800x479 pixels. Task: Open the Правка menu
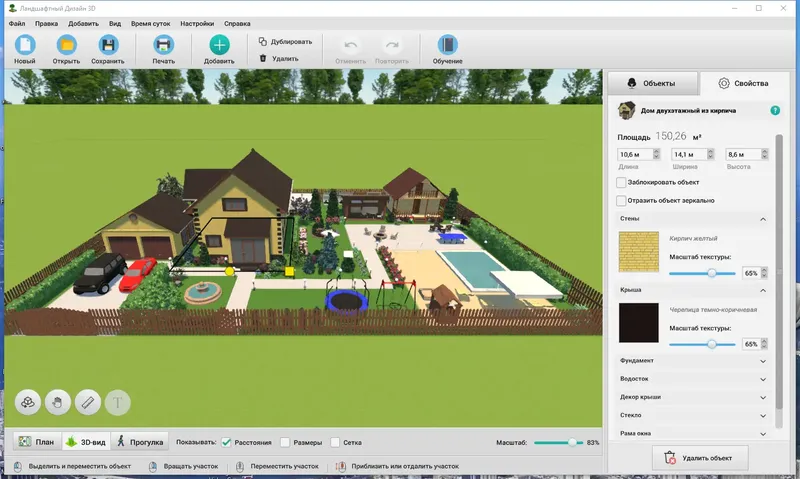tap(46, 23)
